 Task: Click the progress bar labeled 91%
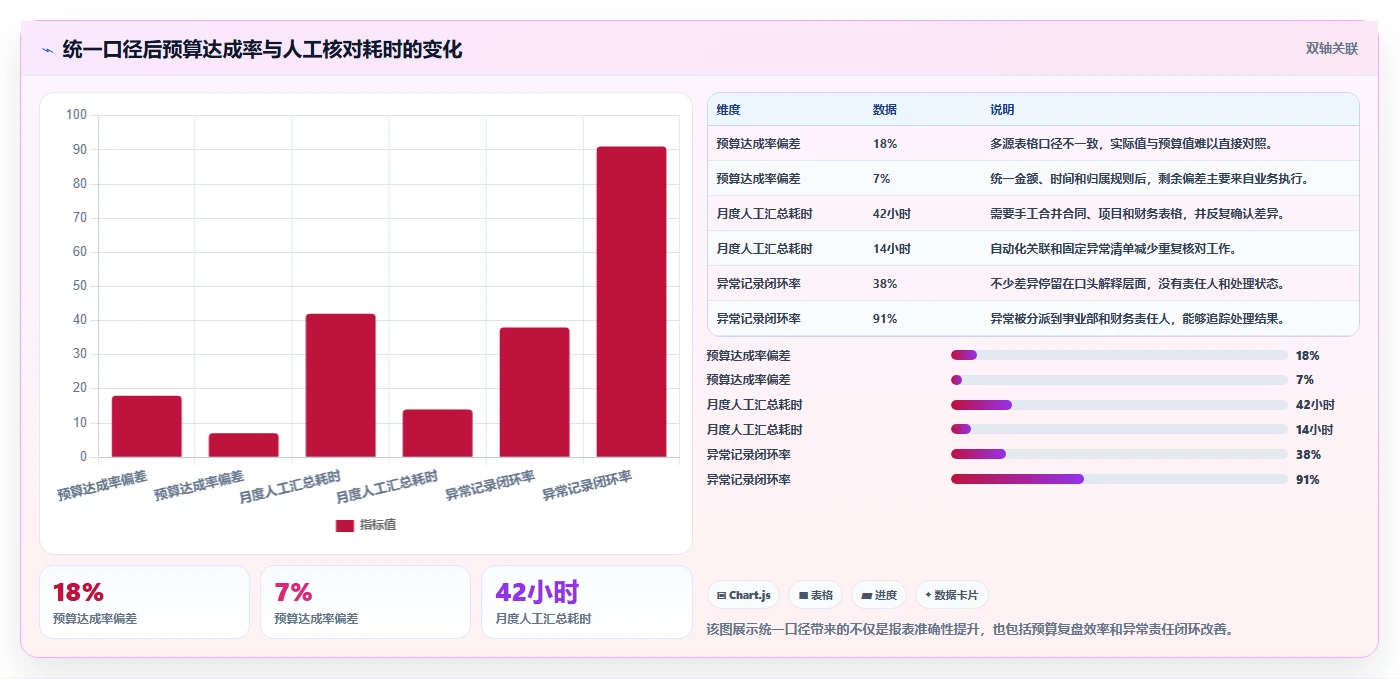point(1119,479)
